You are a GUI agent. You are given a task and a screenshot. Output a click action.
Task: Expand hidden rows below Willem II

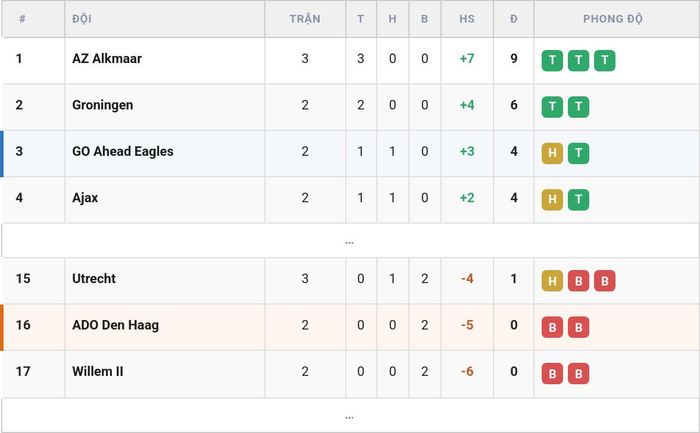pos(350,416)
